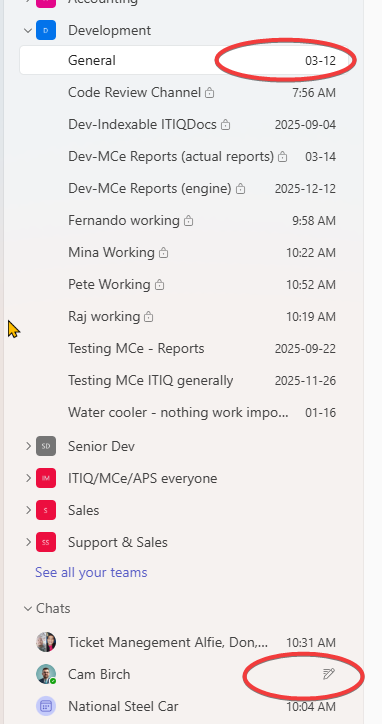382x724 pixels.
Task: Click the blue Development team avatar icon
Action: [46, 30]
